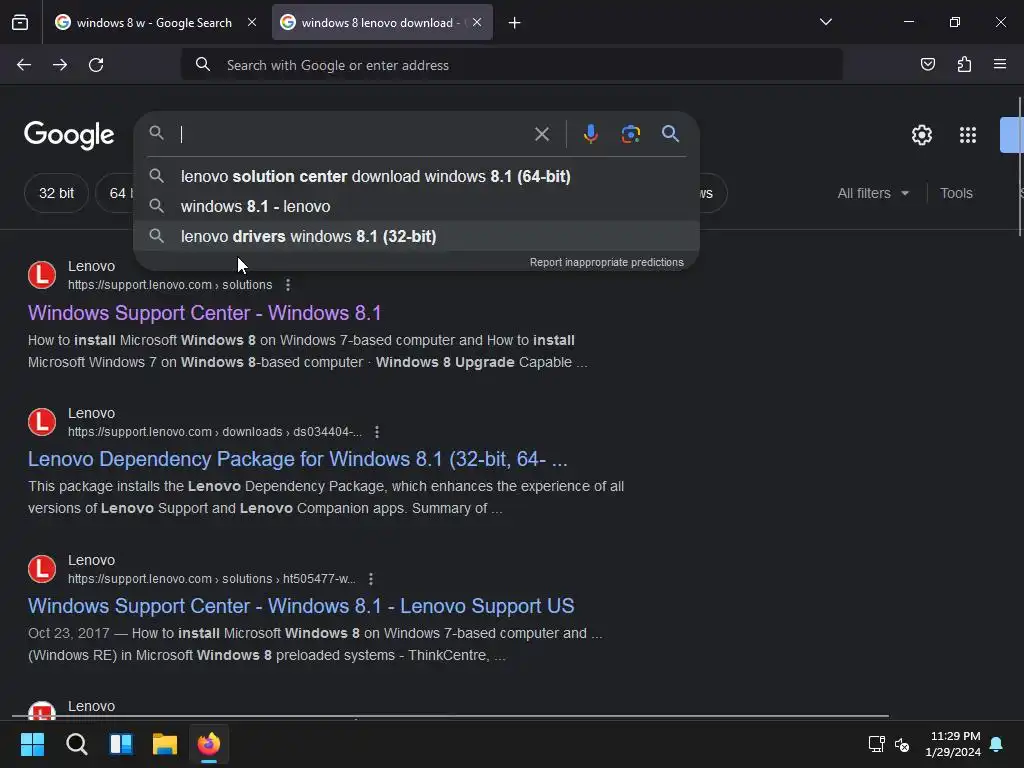The height and width of the screenshot is (768, 1024).
Task: Click Lenovo favicon of Lenovo Support US result
Action: [x=42, y=569]
